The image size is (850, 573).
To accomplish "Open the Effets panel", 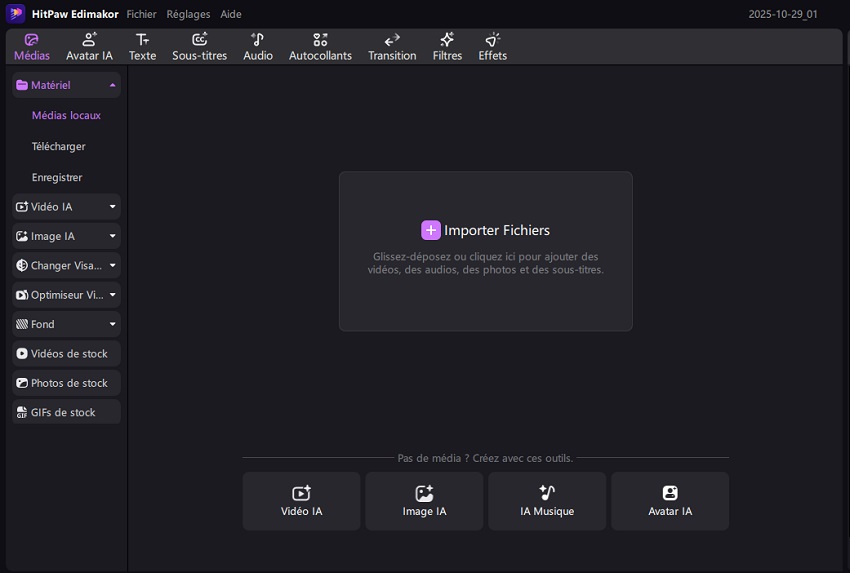I will 492,46.
